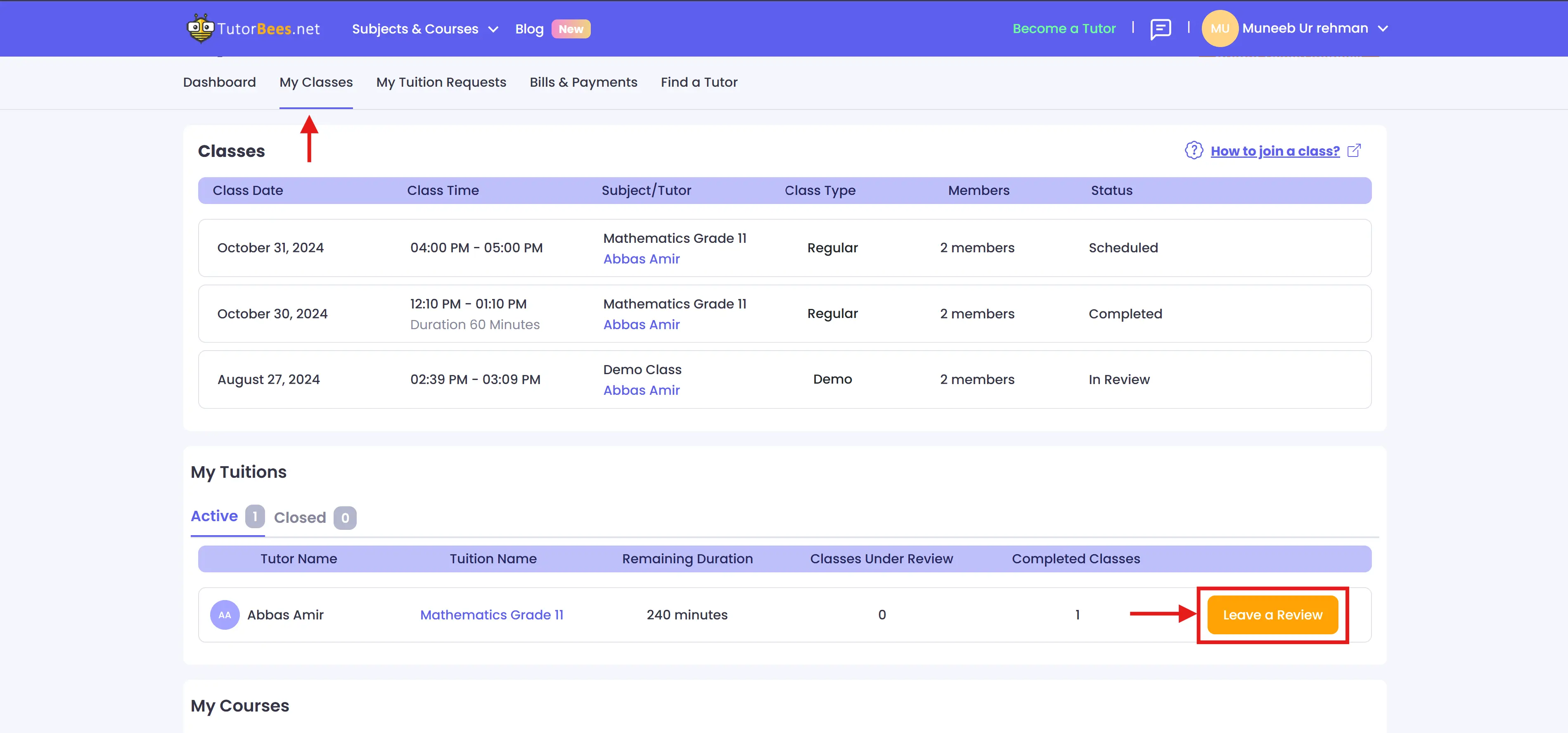Open Abbas Amir tutor link in Demo Class row

pos(641,390)
